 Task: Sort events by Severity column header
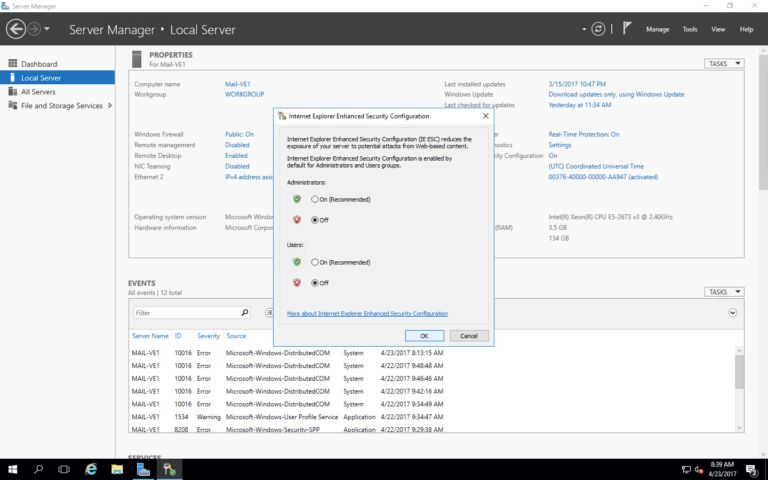click(x=208, y=336)
